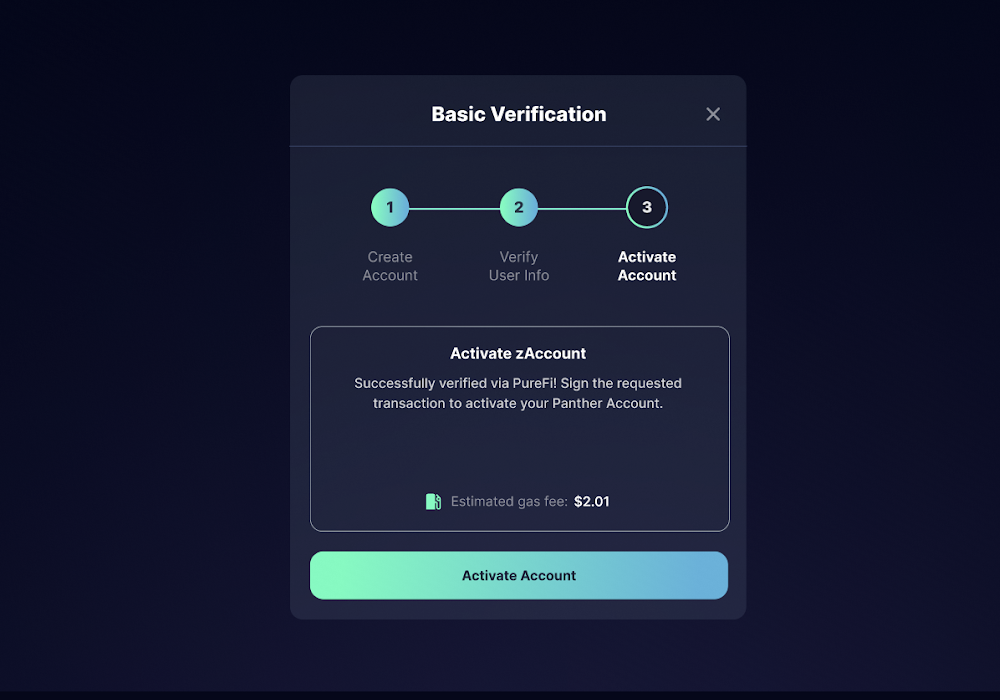This screenshot has width=1000, height=700.
Task: Click the $2.01 gas fee amount
Action: (x=592, y=502)
